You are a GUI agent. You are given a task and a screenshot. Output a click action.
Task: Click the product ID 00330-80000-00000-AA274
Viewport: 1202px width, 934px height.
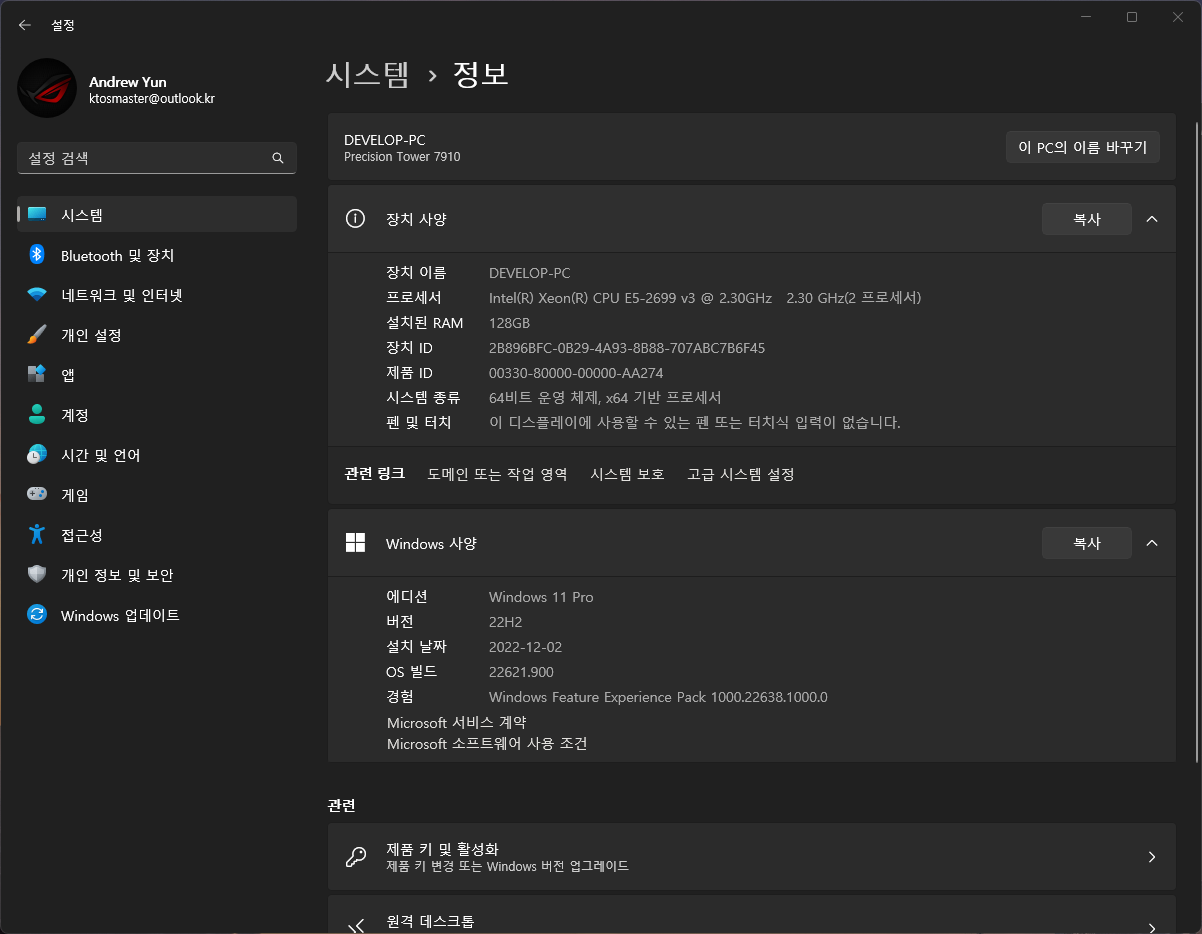coord(576,373)
